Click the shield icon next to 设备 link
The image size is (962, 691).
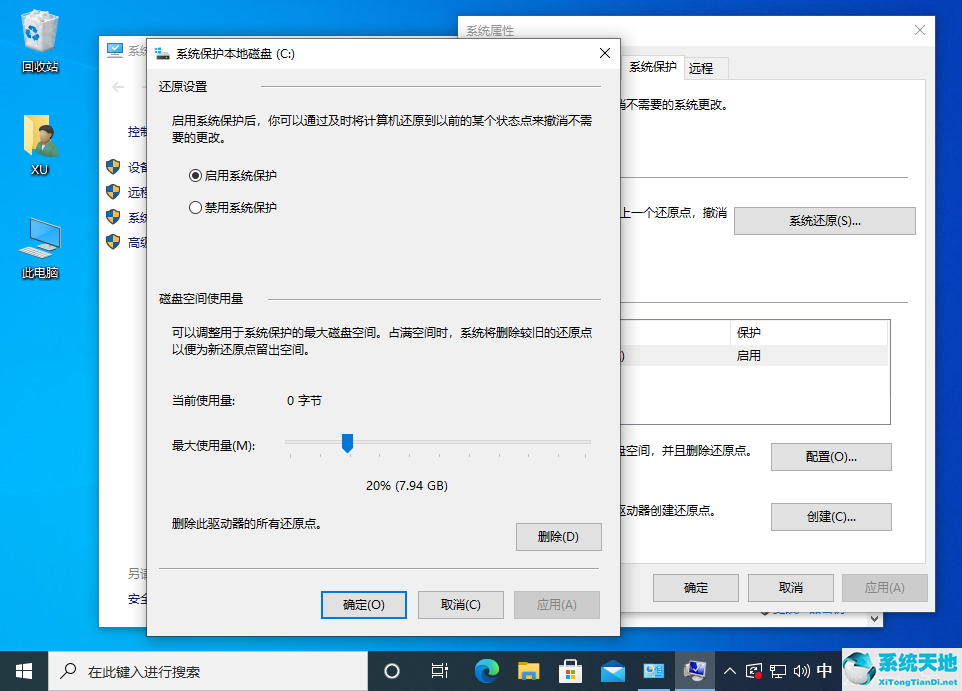(x=113, y=166)
